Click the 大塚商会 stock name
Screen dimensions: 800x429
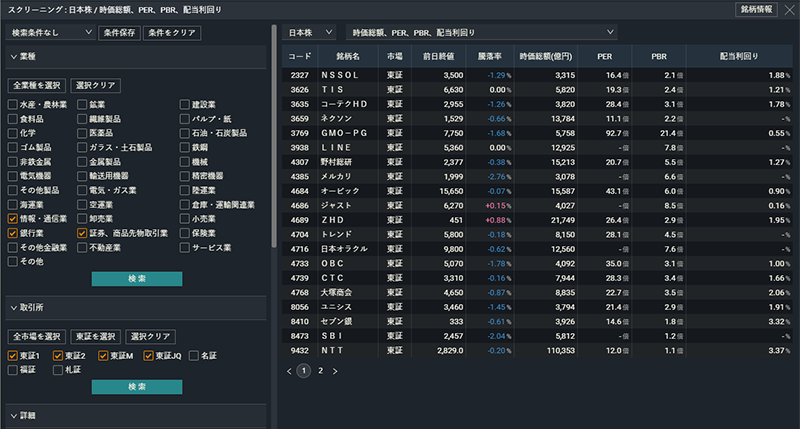coord(336,293)
